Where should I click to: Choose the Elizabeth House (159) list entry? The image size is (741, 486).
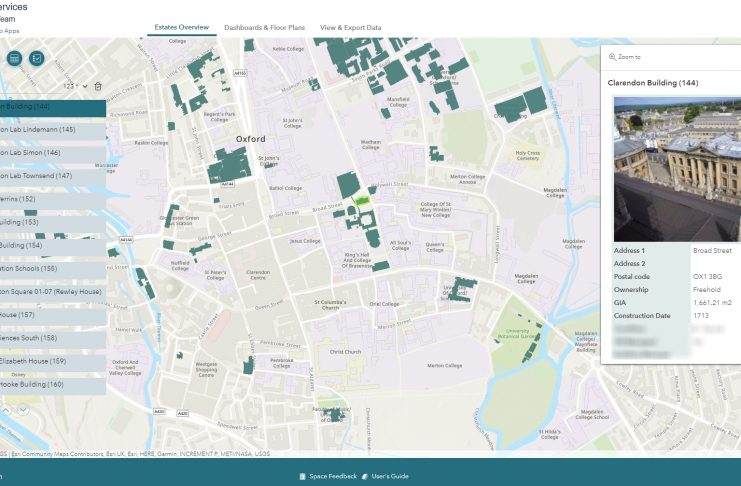click(50, 361)
